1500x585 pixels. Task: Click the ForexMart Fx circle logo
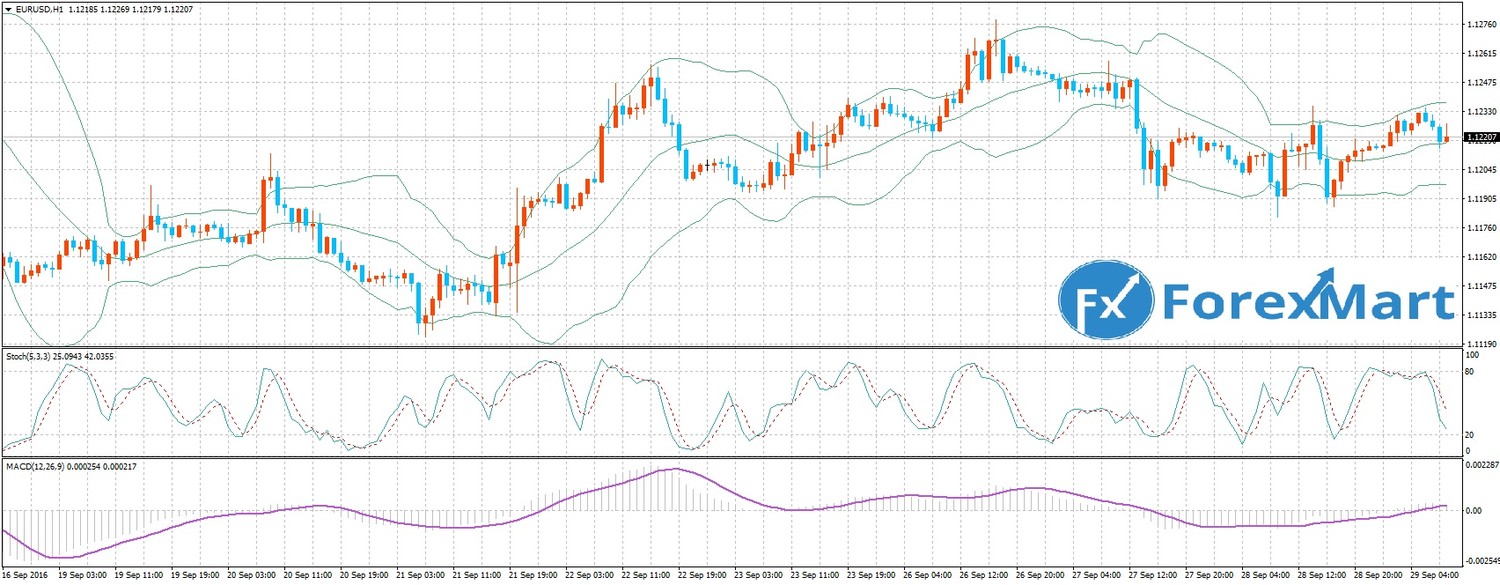(x=1105, y=298)
